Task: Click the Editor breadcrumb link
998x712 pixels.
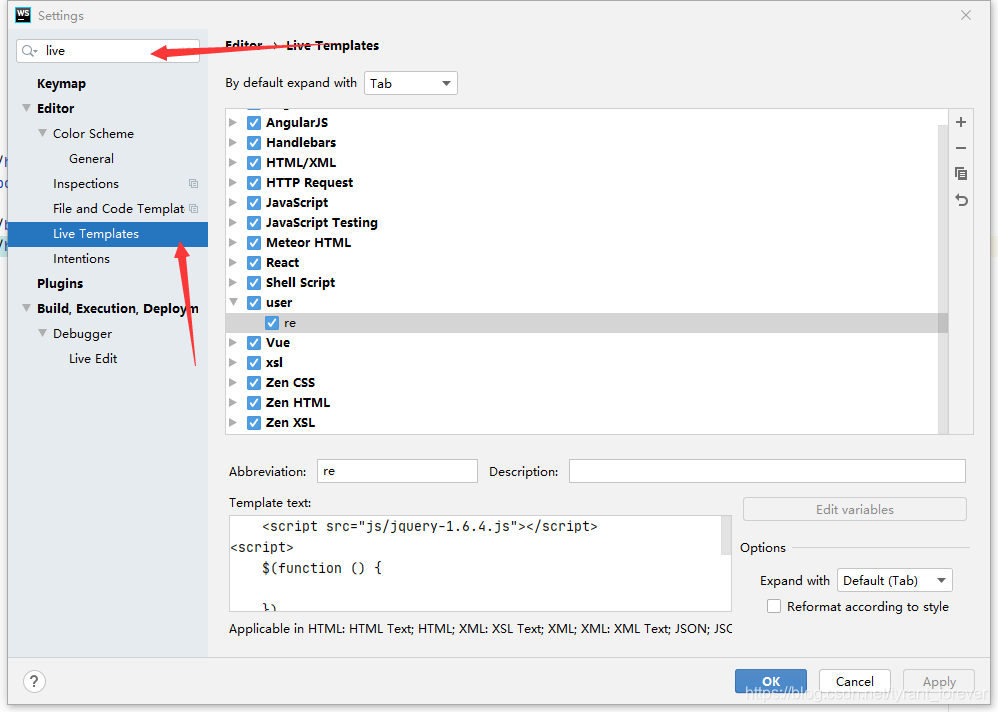Action: [244, 45]
